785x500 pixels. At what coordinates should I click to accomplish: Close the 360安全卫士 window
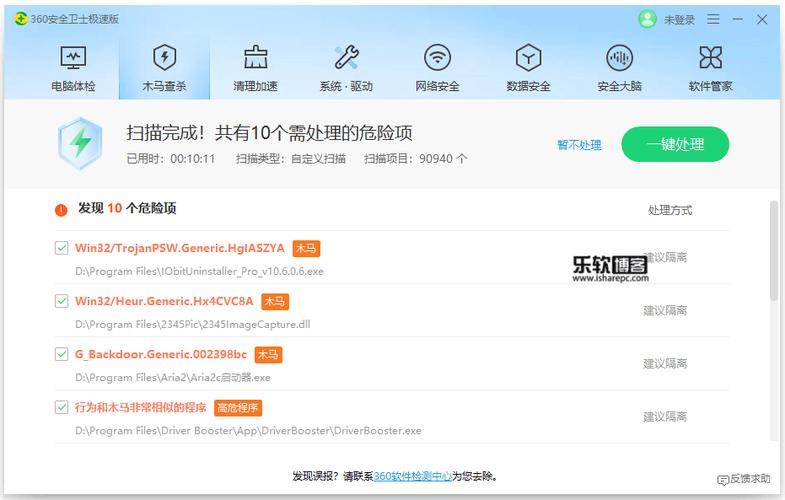tap(762, 20)
